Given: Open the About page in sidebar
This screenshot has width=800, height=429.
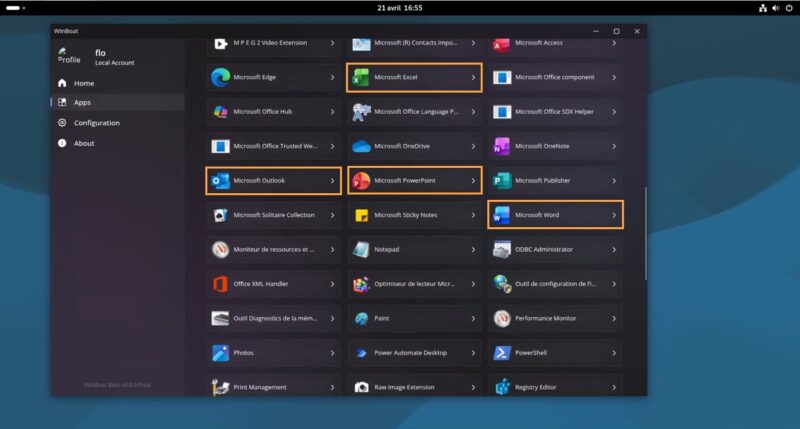Looking at the screenshot, I should click(84, 143).
